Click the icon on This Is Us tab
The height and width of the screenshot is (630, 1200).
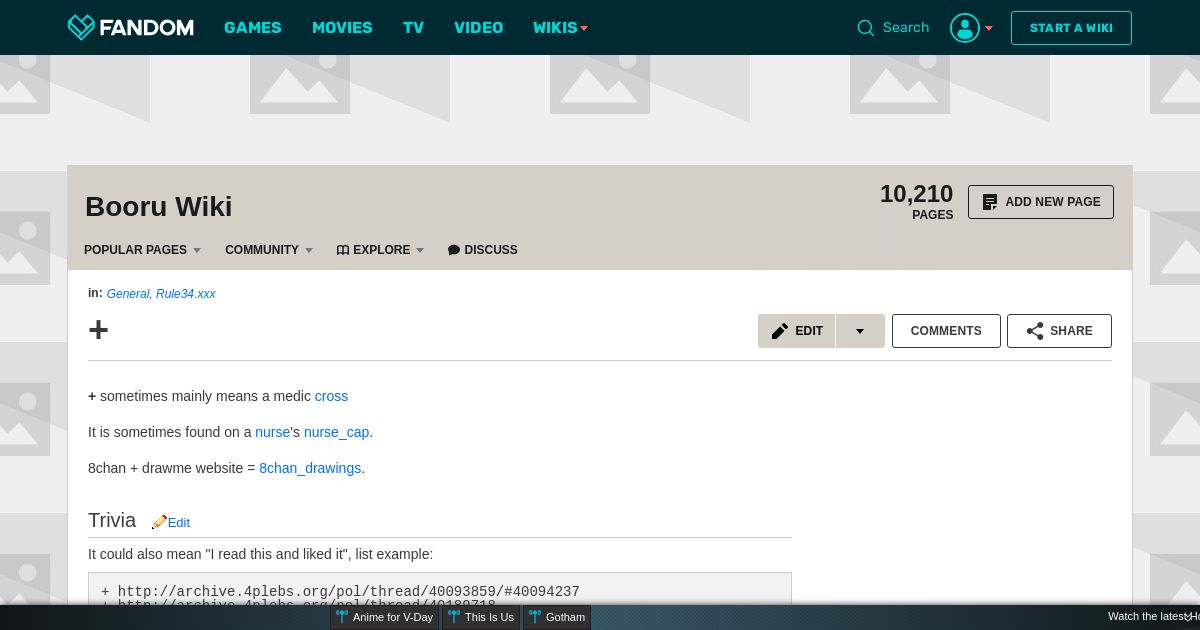point(454,617)
